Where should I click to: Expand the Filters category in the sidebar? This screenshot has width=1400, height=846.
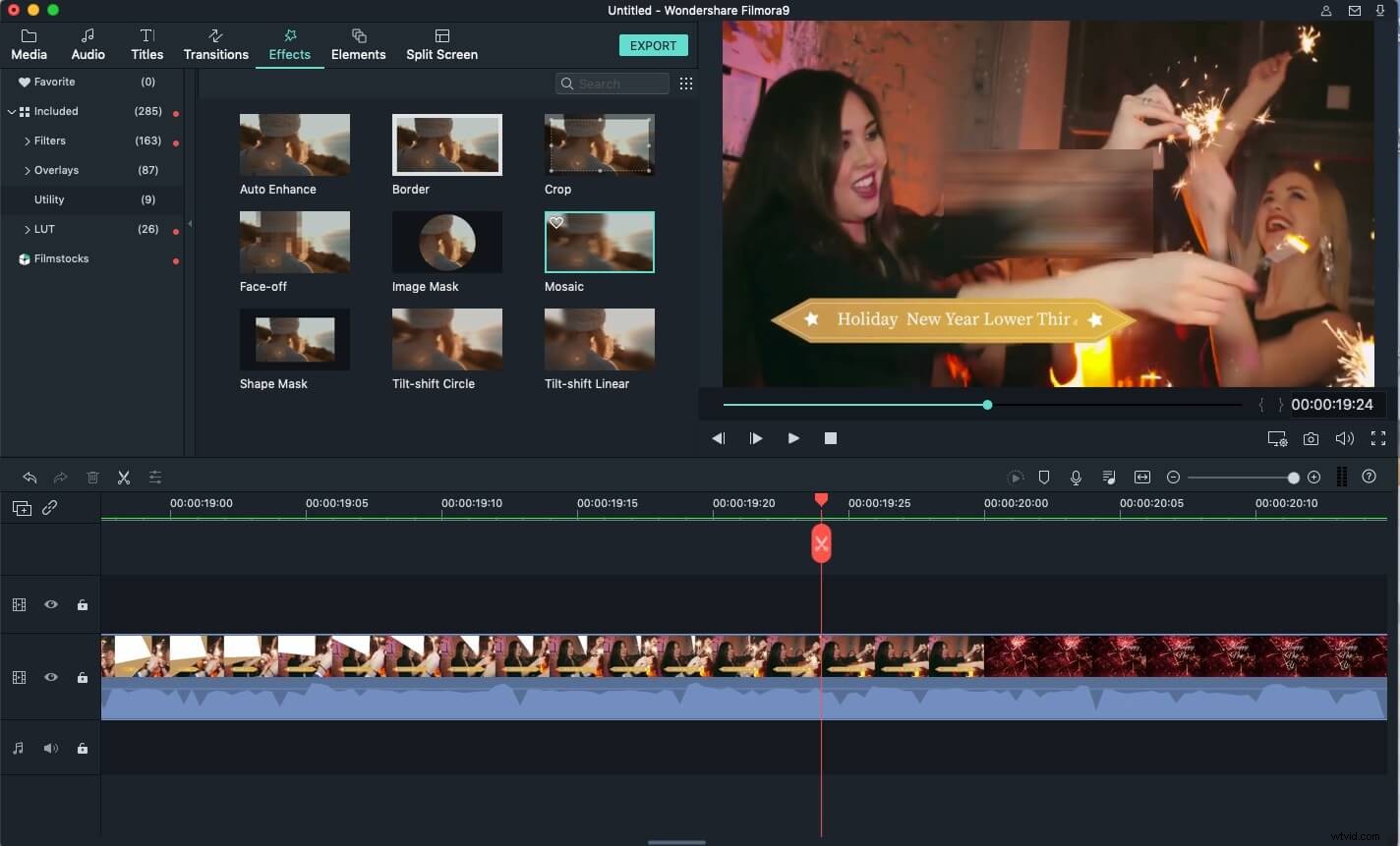(29, 141)
